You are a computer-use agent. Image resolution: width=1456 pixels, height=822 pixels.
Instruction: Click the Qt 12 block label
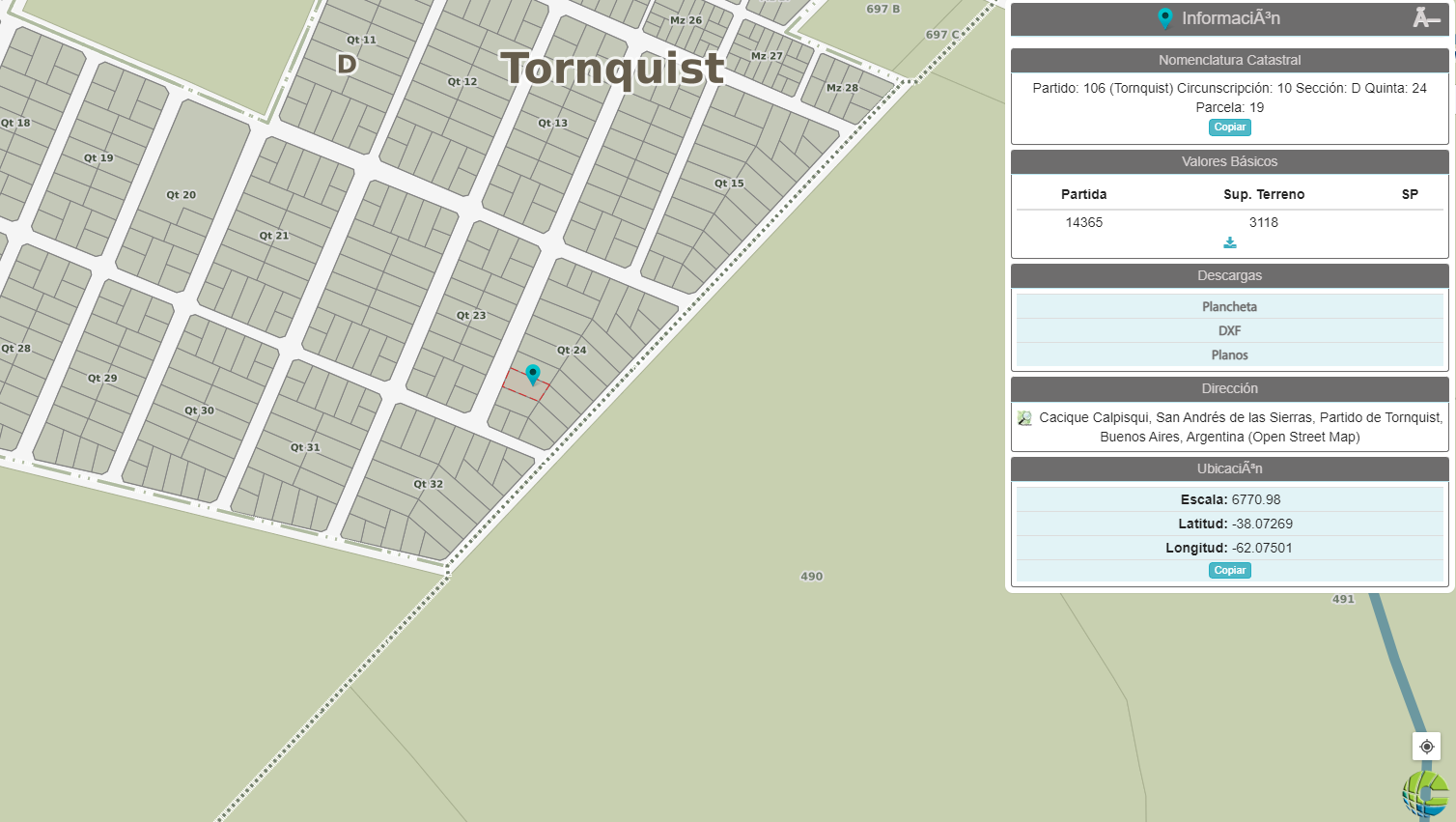[x=462, y=82]
